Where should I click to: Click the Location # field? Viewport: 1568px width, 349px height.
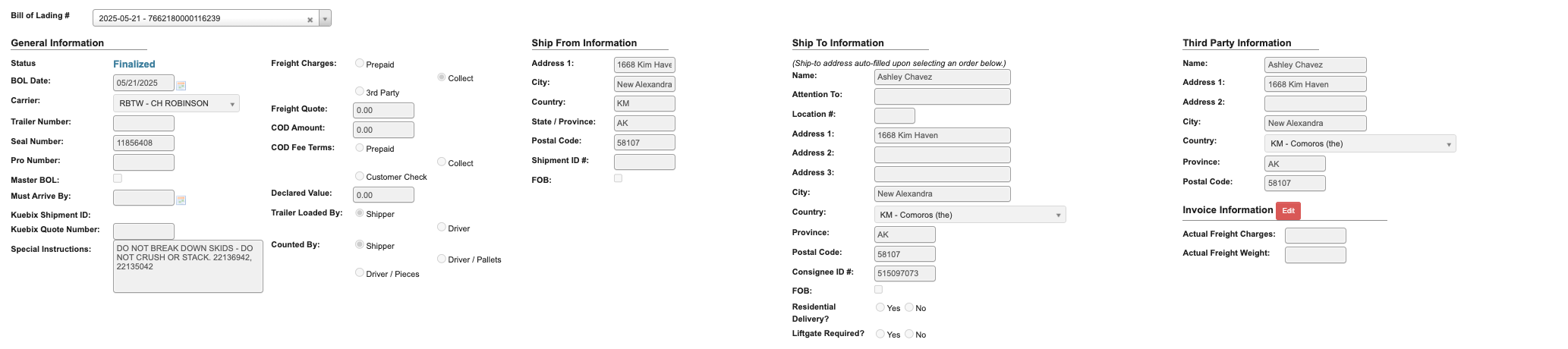point(895,115)
